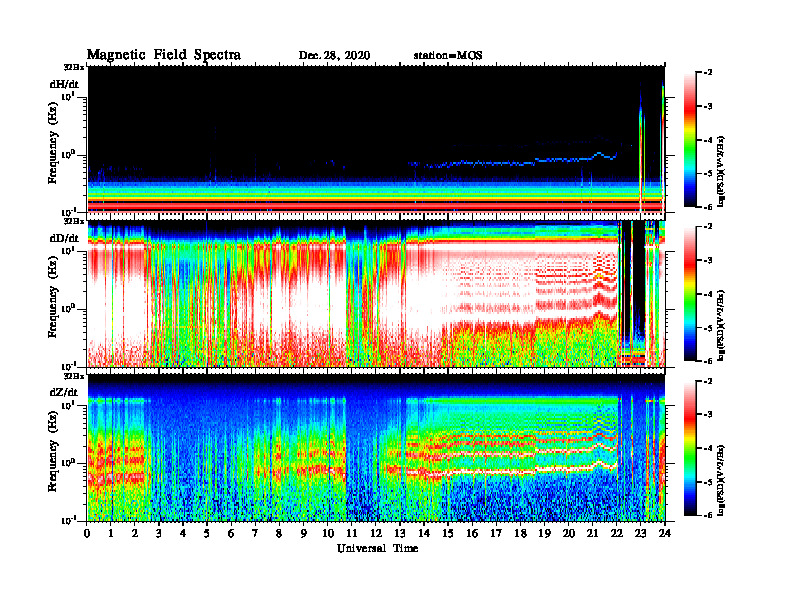This screenshot has width=792, height=612.
Task: Click the "32Hz" top tick label of dH/dt panel
Action: tap(74, 67)
